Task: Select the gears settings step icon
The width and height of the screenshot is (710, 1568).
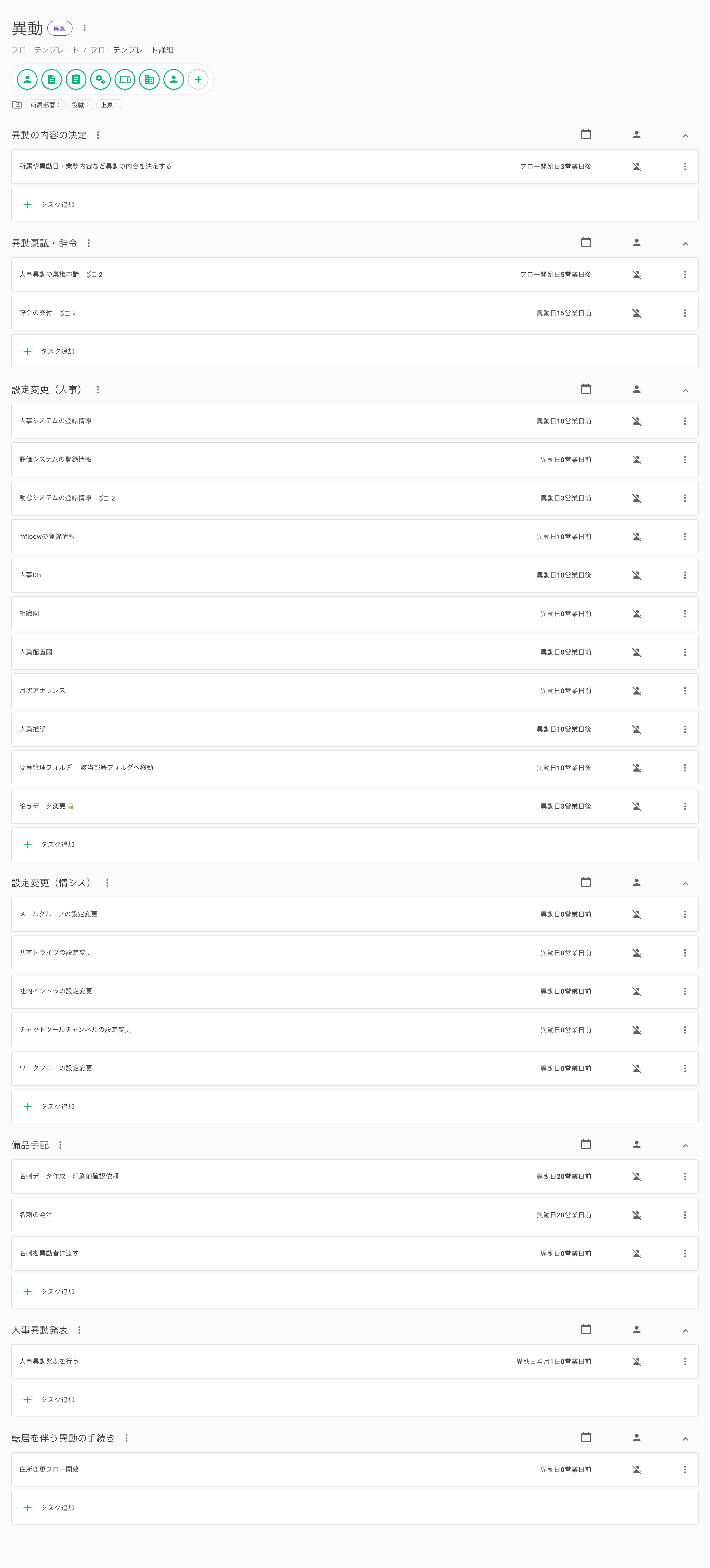Action: point(100,79)
